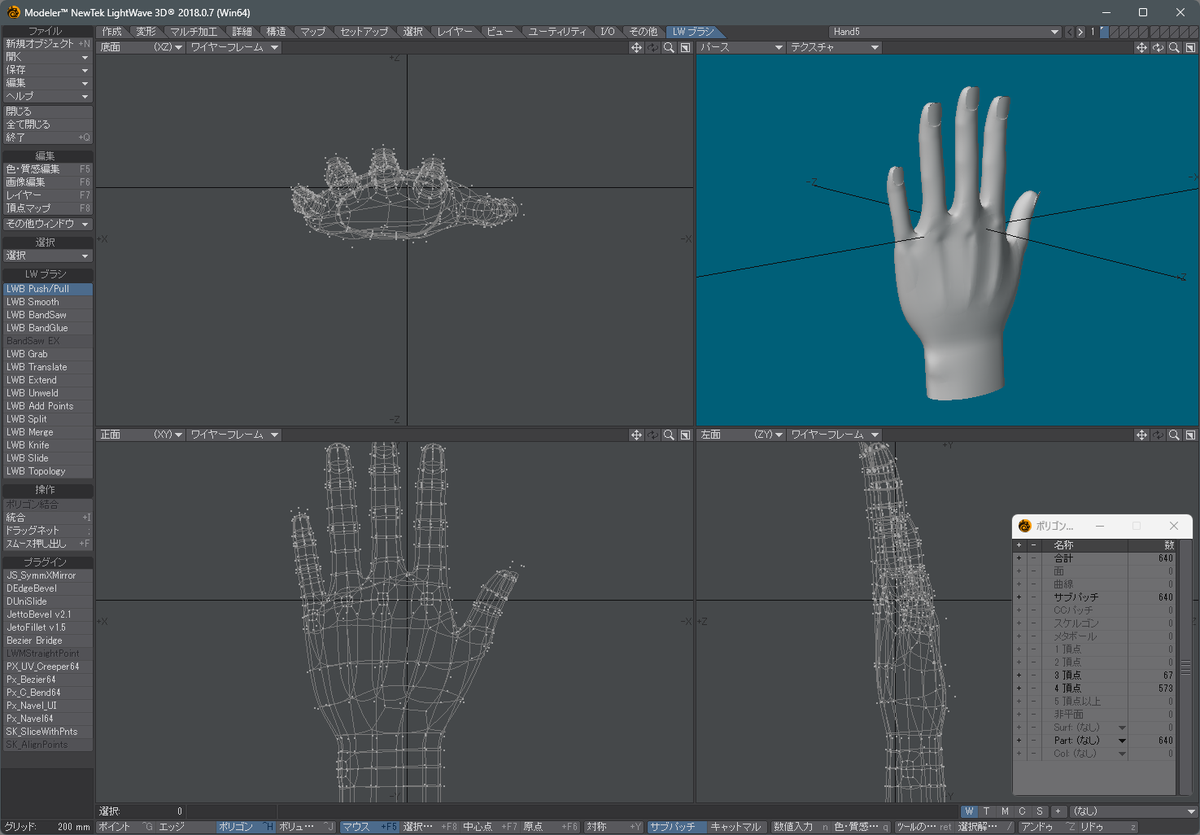Click the zoom magnifier in the 左面 viewport
This screenshot has height=835, width=1200.
(x=1175, y=435)
